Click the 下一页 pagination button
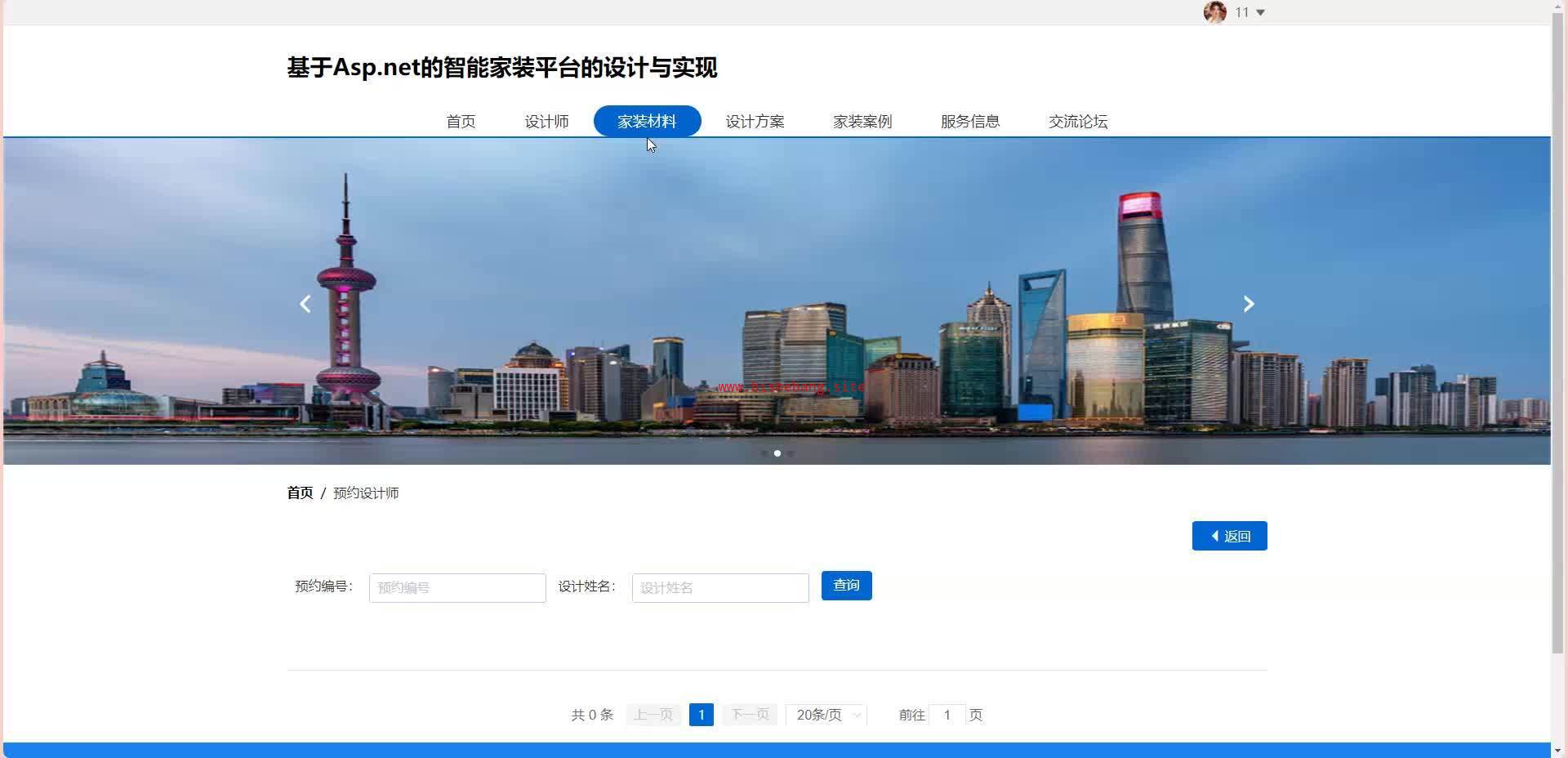This screenshot has width=1568, height=758. [750, 715]
